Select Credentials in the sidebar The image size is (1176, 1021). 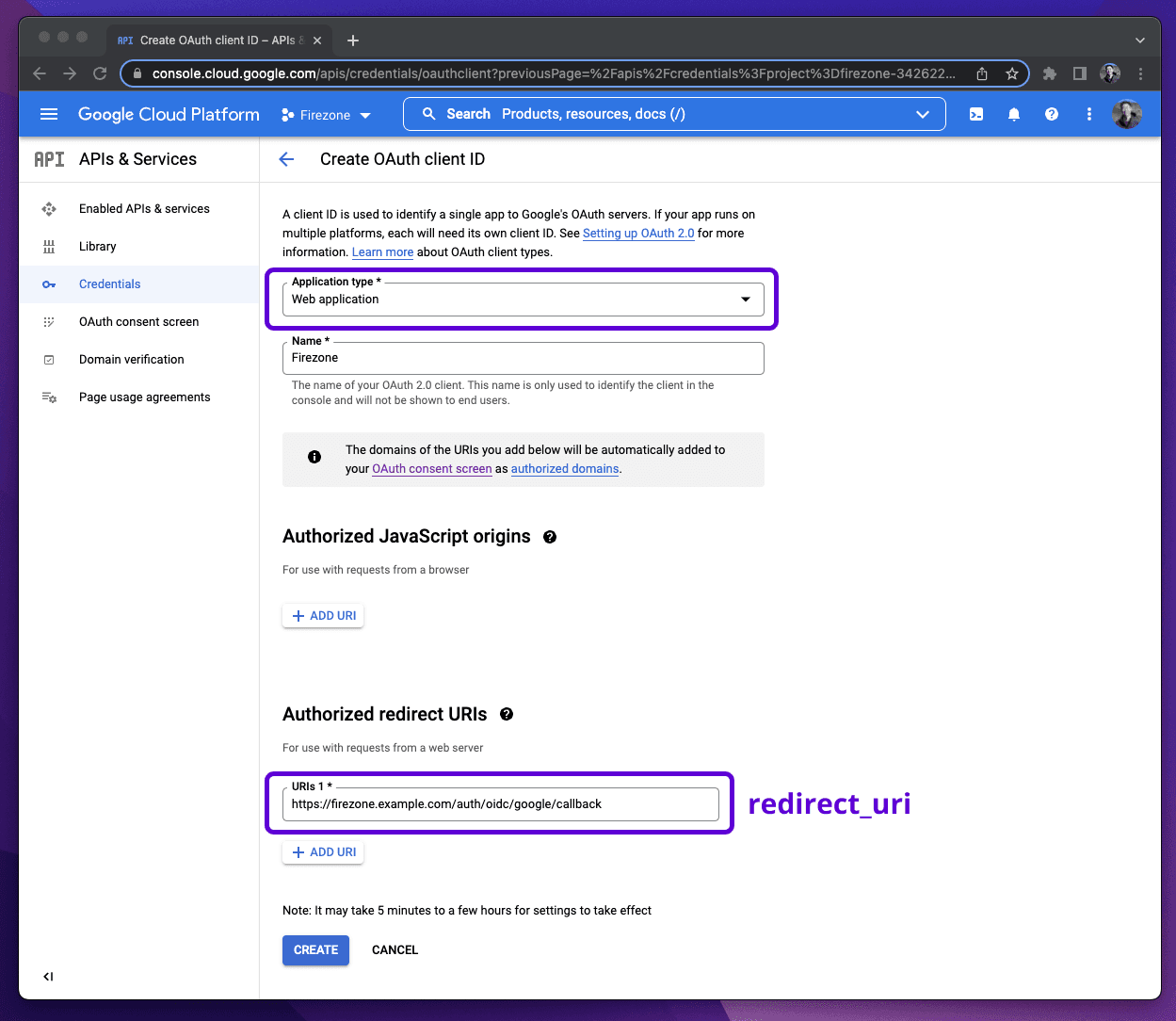109,284
